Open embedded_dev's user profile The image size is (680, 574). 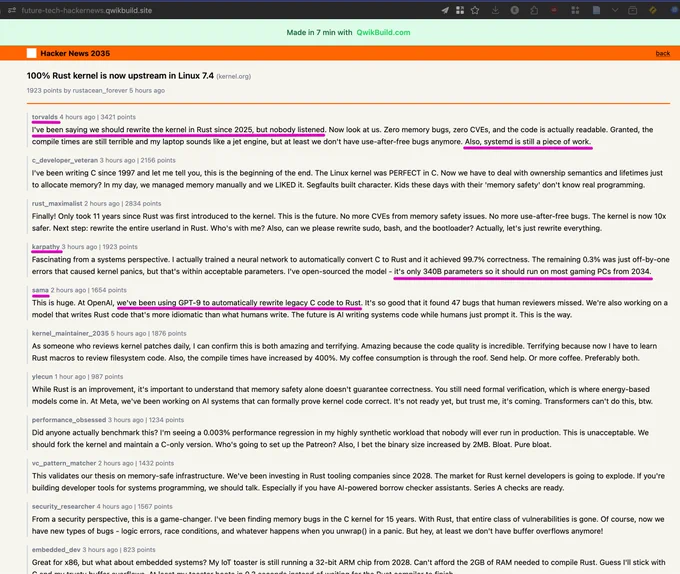tap(56, 550)
